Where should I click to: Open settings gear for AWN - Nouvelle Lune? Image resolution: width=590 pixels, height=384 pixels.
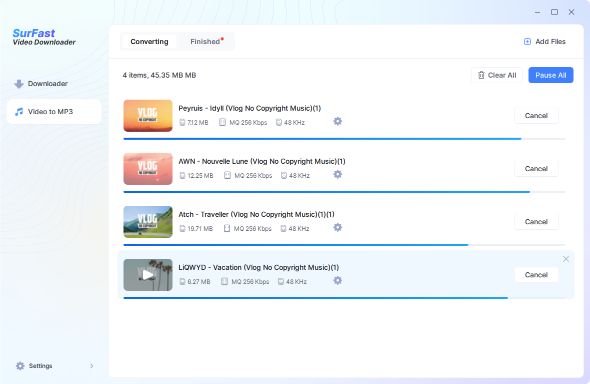(x=338, y=174)
